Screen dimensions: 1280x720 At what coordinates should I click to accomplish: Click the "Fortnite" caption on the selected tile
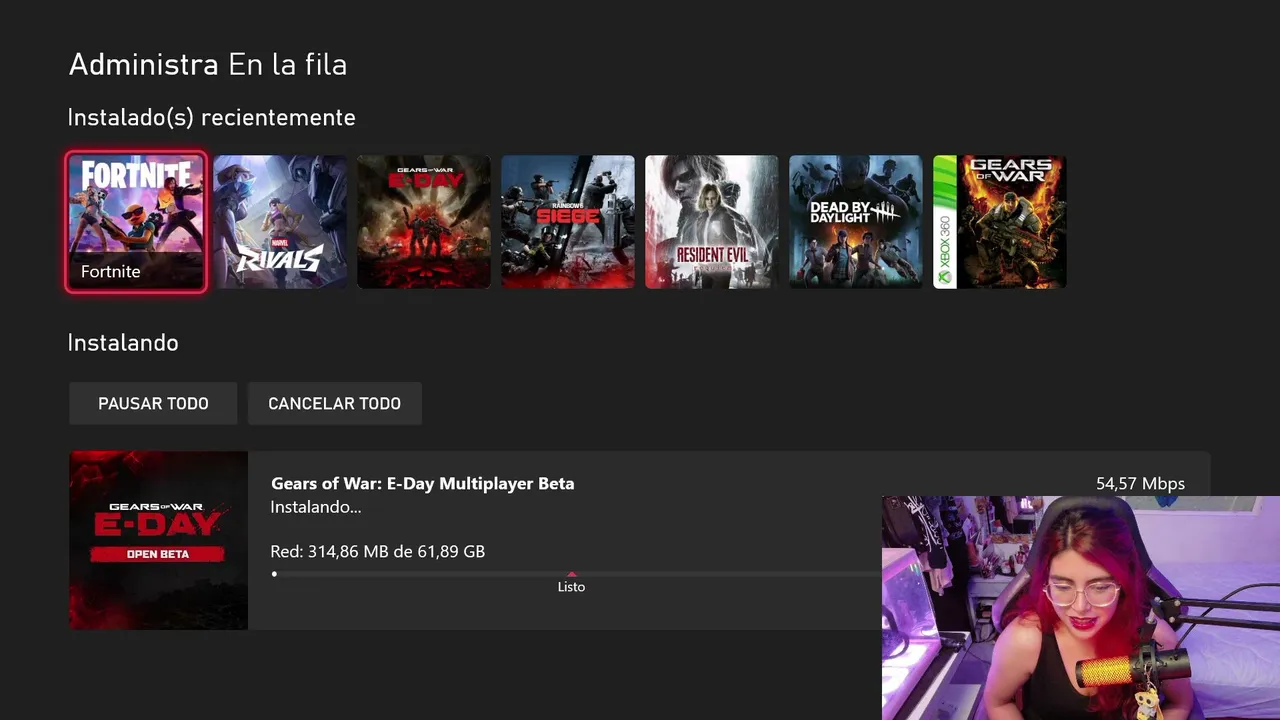pos(111,272)
